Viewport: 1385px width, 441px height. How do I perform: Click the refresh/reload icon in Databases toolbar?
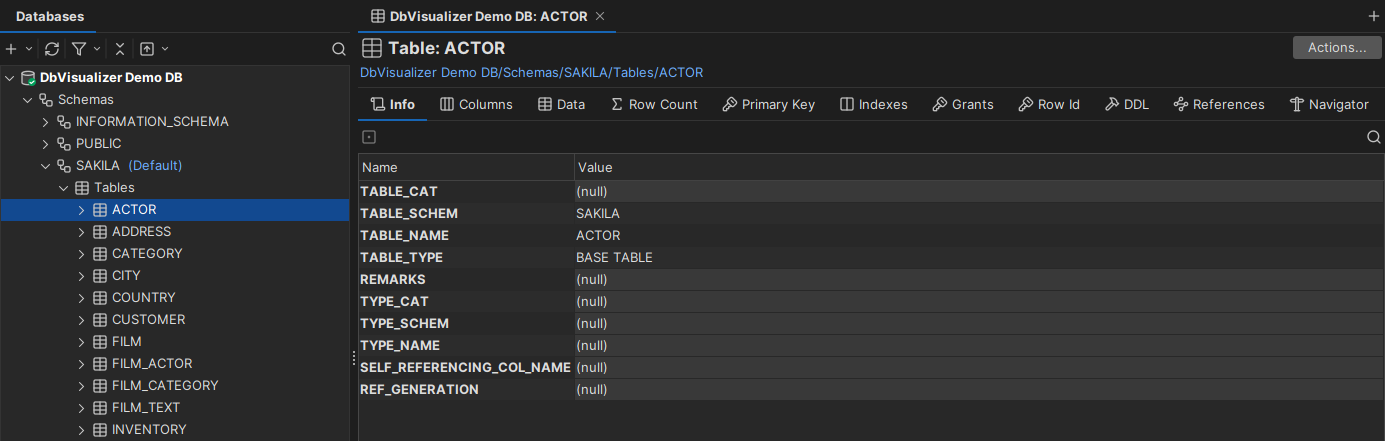point(52,48)
